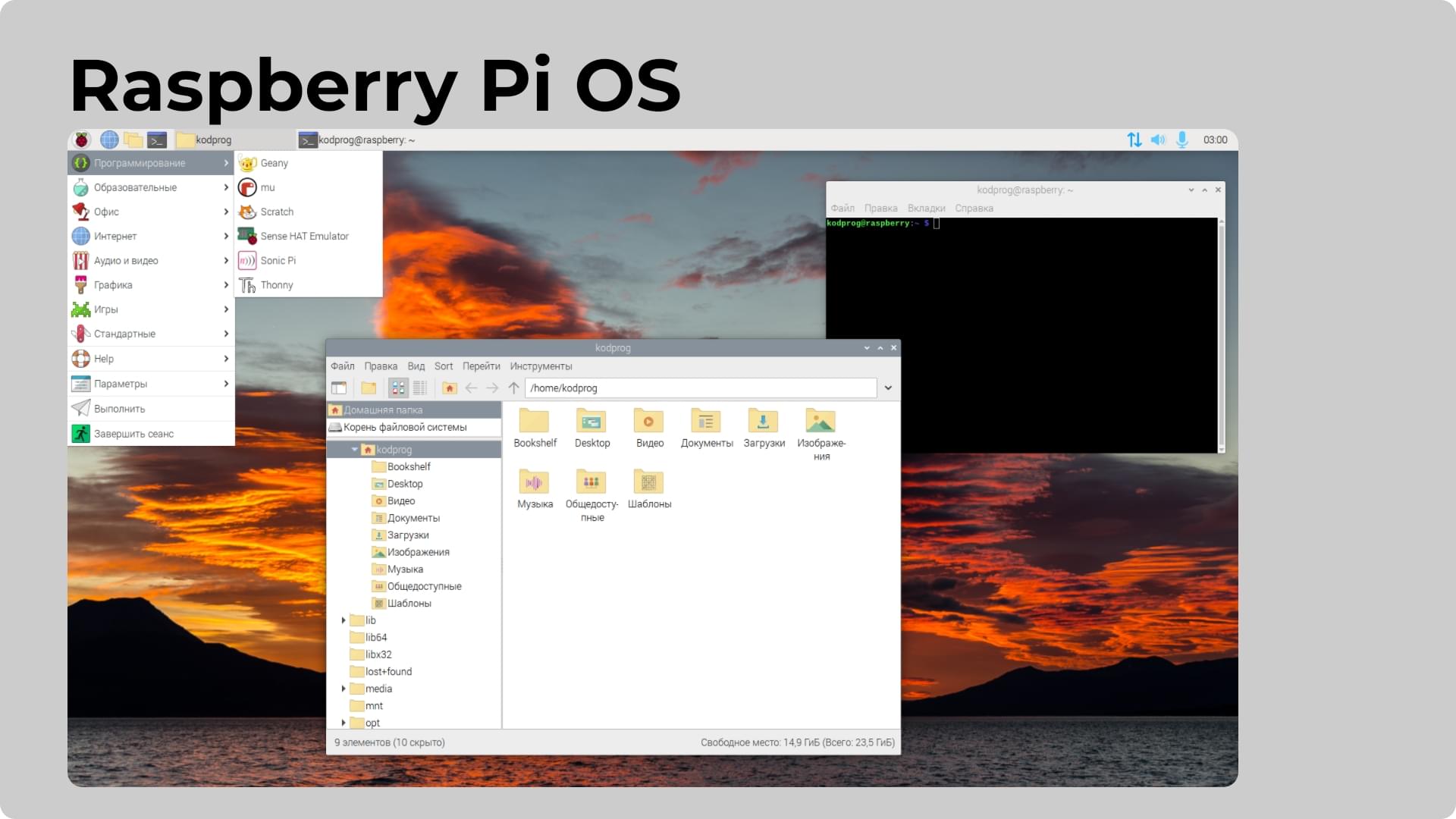The height and width of the screenshot is (819, 1456).
Task: Open Sense HAT Emulator
Action: click(309, 236)
